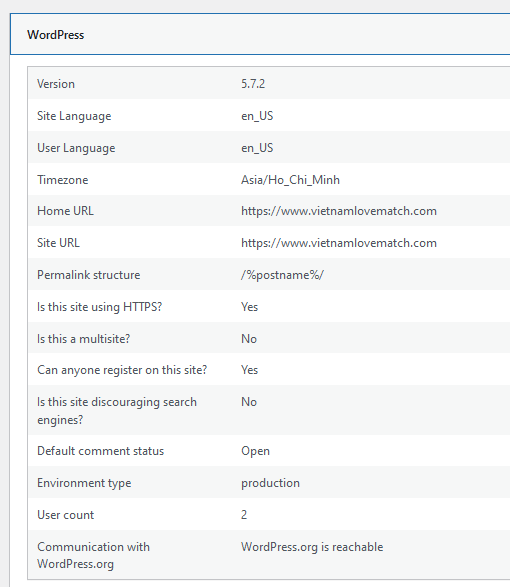The image size is (510, 587).
Task: Click the Can anyone register on this site? label
Action: point(122,370)
